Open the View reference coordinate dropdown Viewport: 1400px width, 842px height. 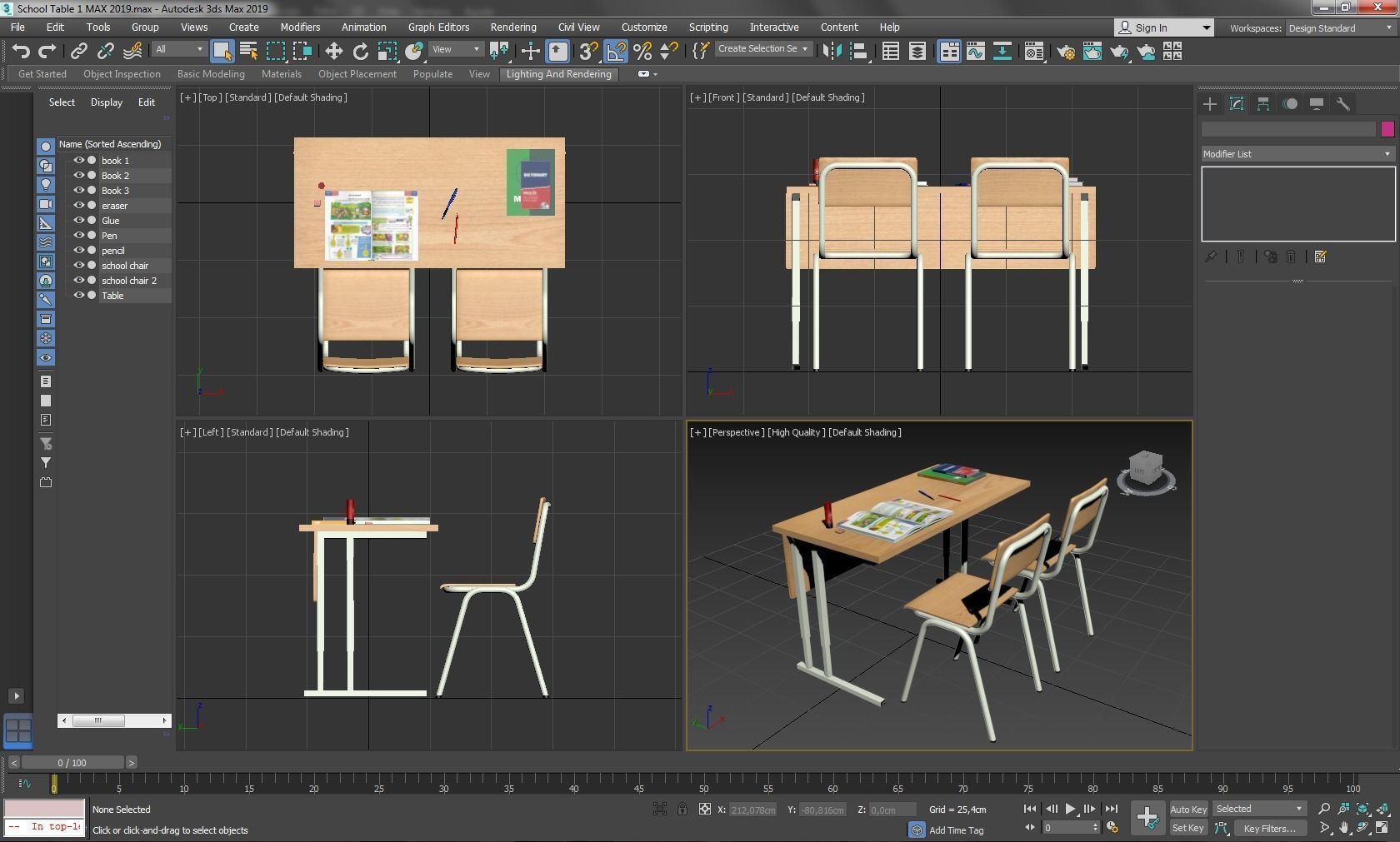456,50
